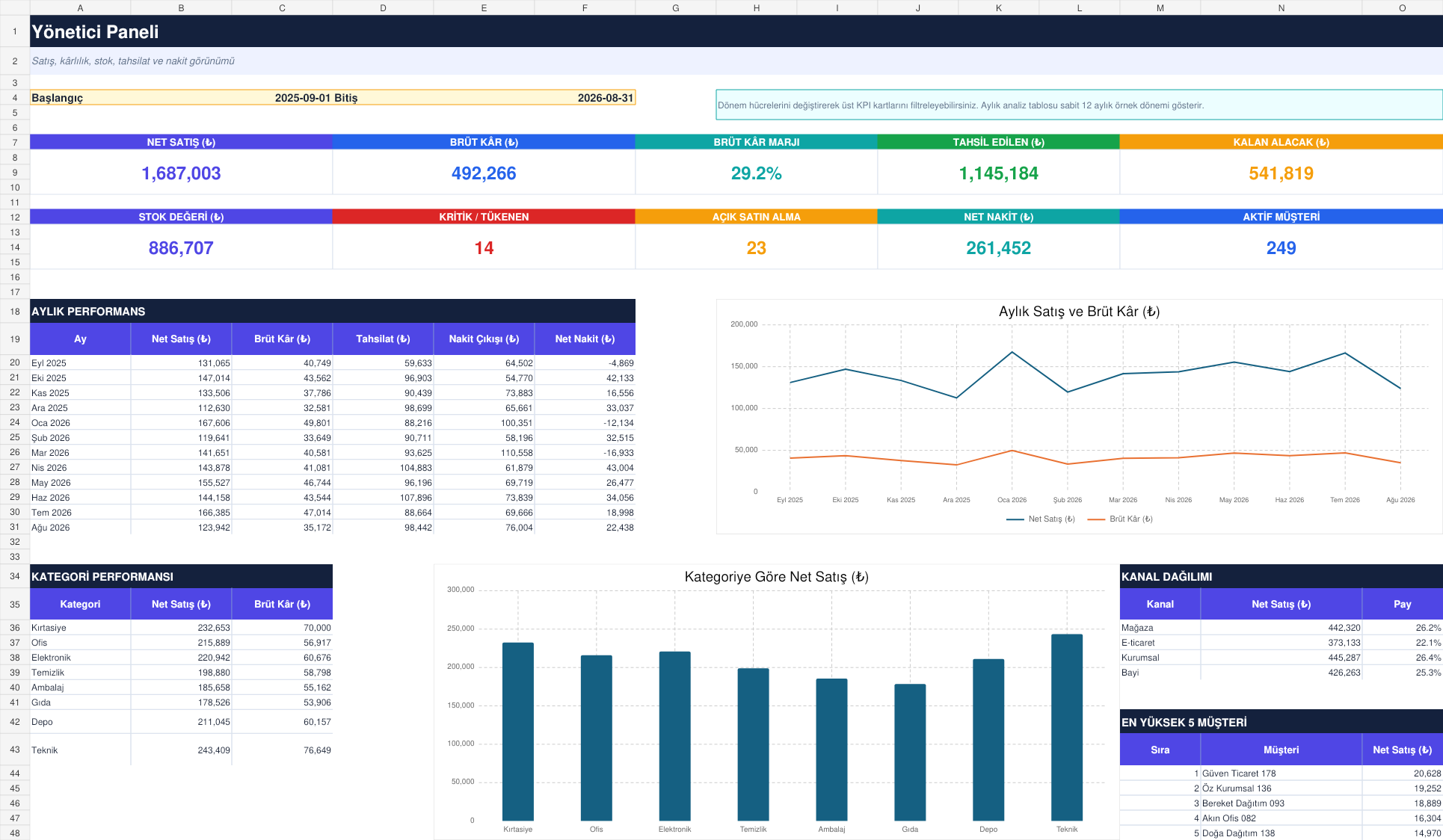This screenshot has height=840, width=1443.
Task: Select the NET NAKİT value 261,452
Action: [x=998, y=247]
